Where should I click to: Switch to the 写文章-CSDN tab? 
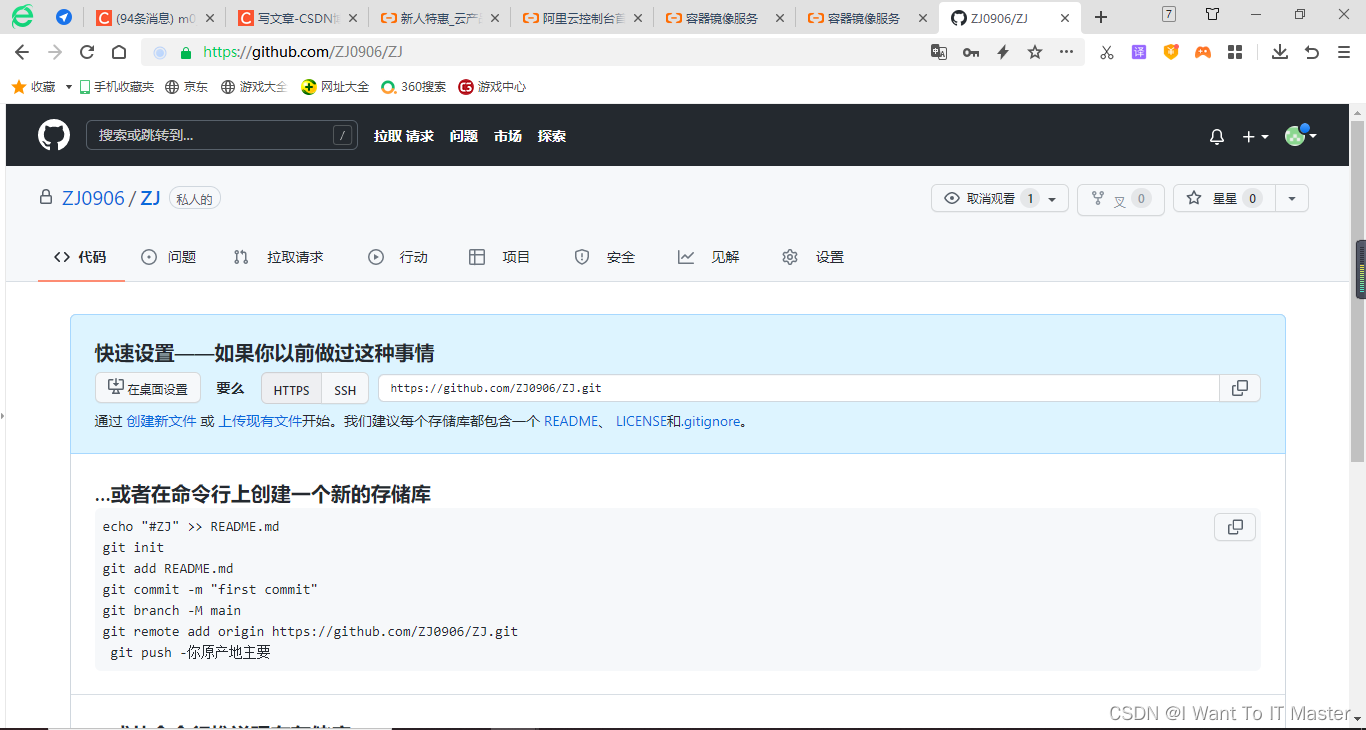pos(295,18)
